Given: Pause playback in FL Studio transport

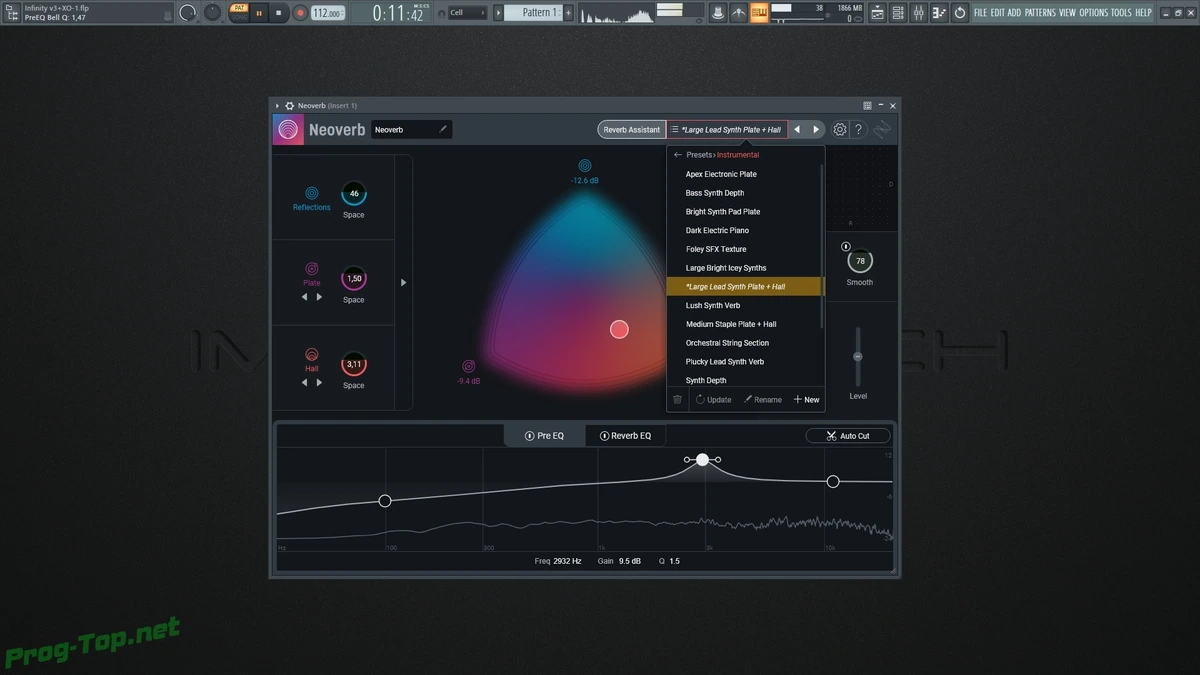Looking at the screenshot, I should 259,13.
